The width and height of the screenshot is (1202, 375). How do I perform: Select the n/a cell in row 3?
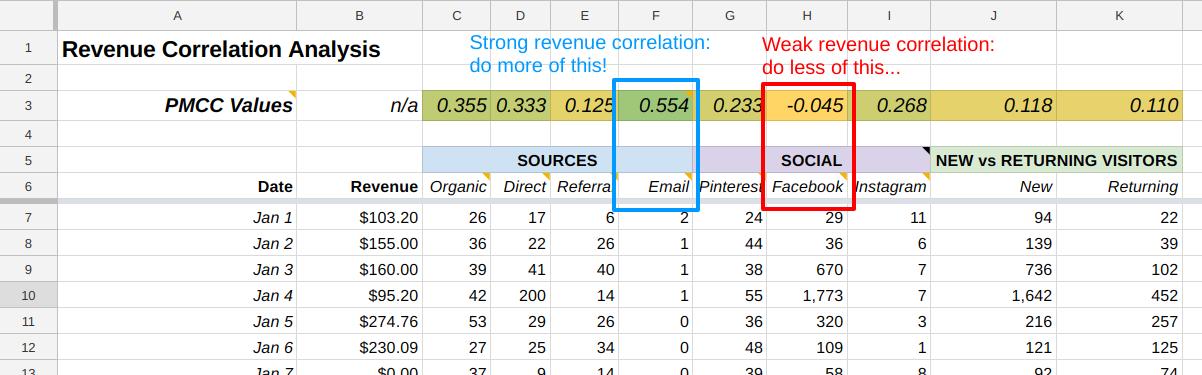click(360, 105)
